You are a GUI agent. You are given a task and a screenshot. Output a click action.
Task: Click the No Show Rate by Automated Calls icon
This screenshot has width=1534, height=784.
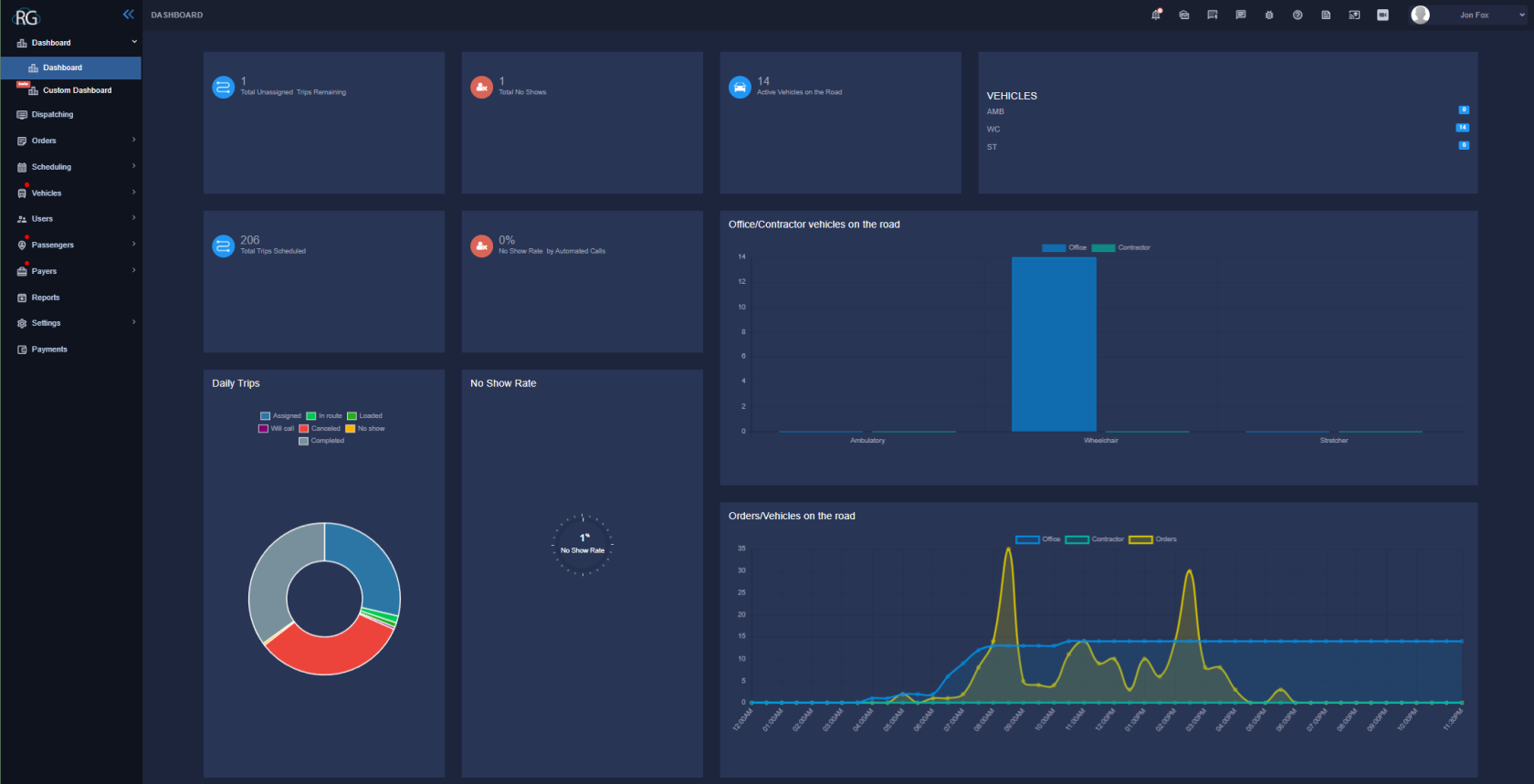coord(482,246)
